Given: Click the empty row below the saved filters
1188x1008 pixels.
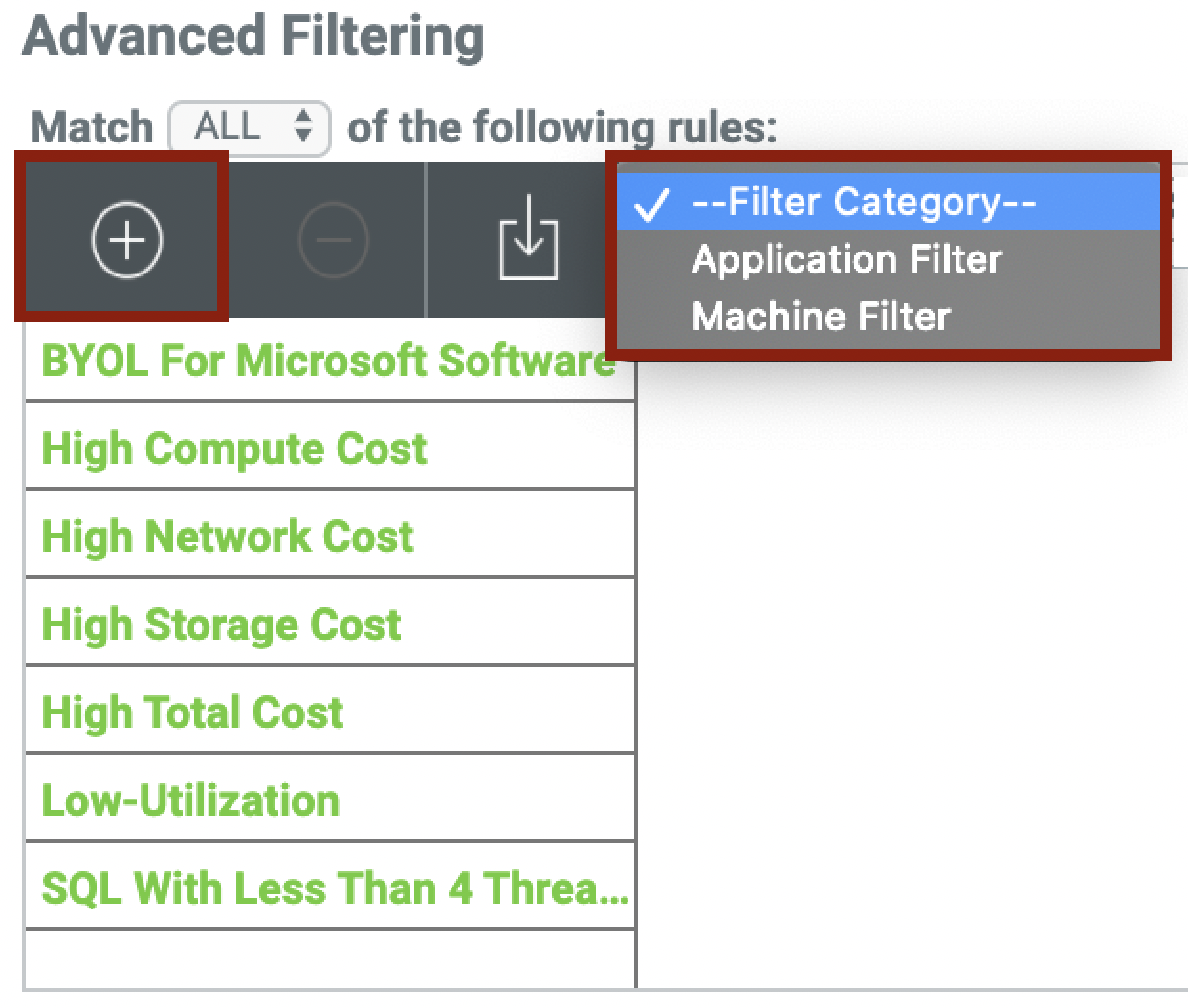Looking at the screenshot, I should tap(329, 958).
